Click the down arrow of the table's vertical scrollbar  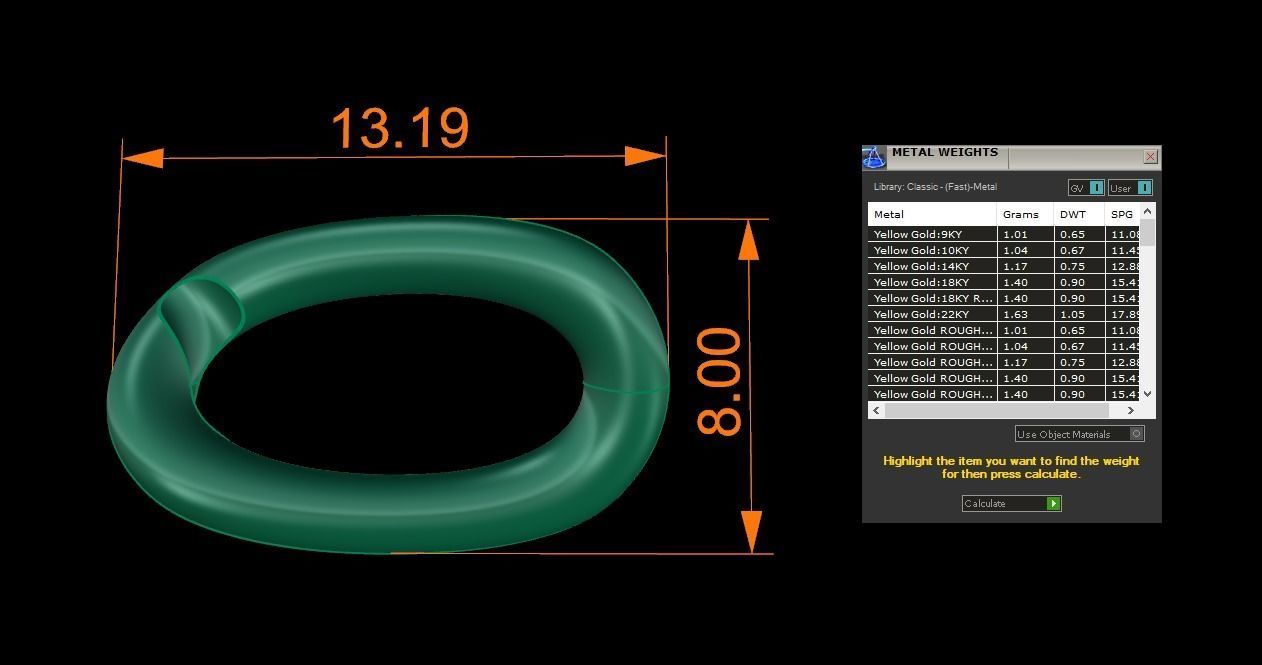tap(1147, 394)
